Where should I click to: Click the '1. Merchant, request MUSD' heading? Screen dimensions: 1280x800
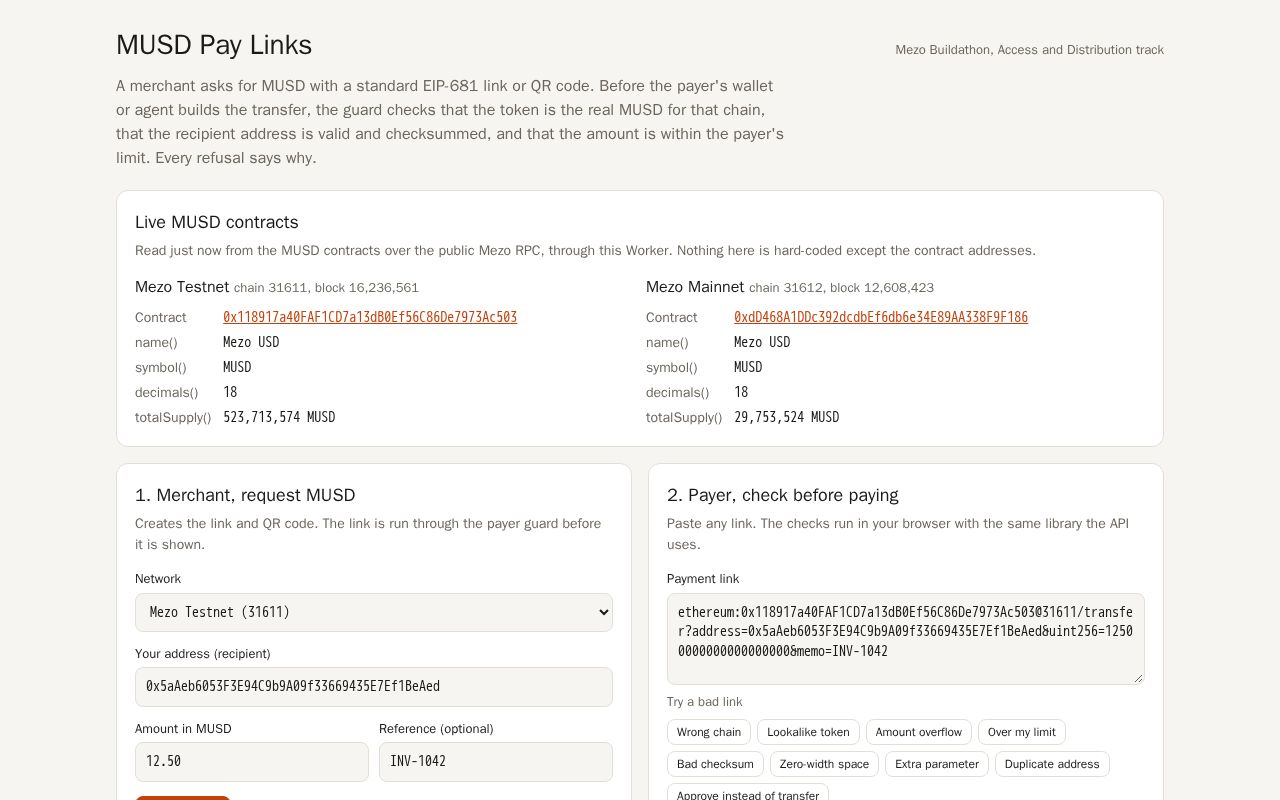click(x=245, y=495)
